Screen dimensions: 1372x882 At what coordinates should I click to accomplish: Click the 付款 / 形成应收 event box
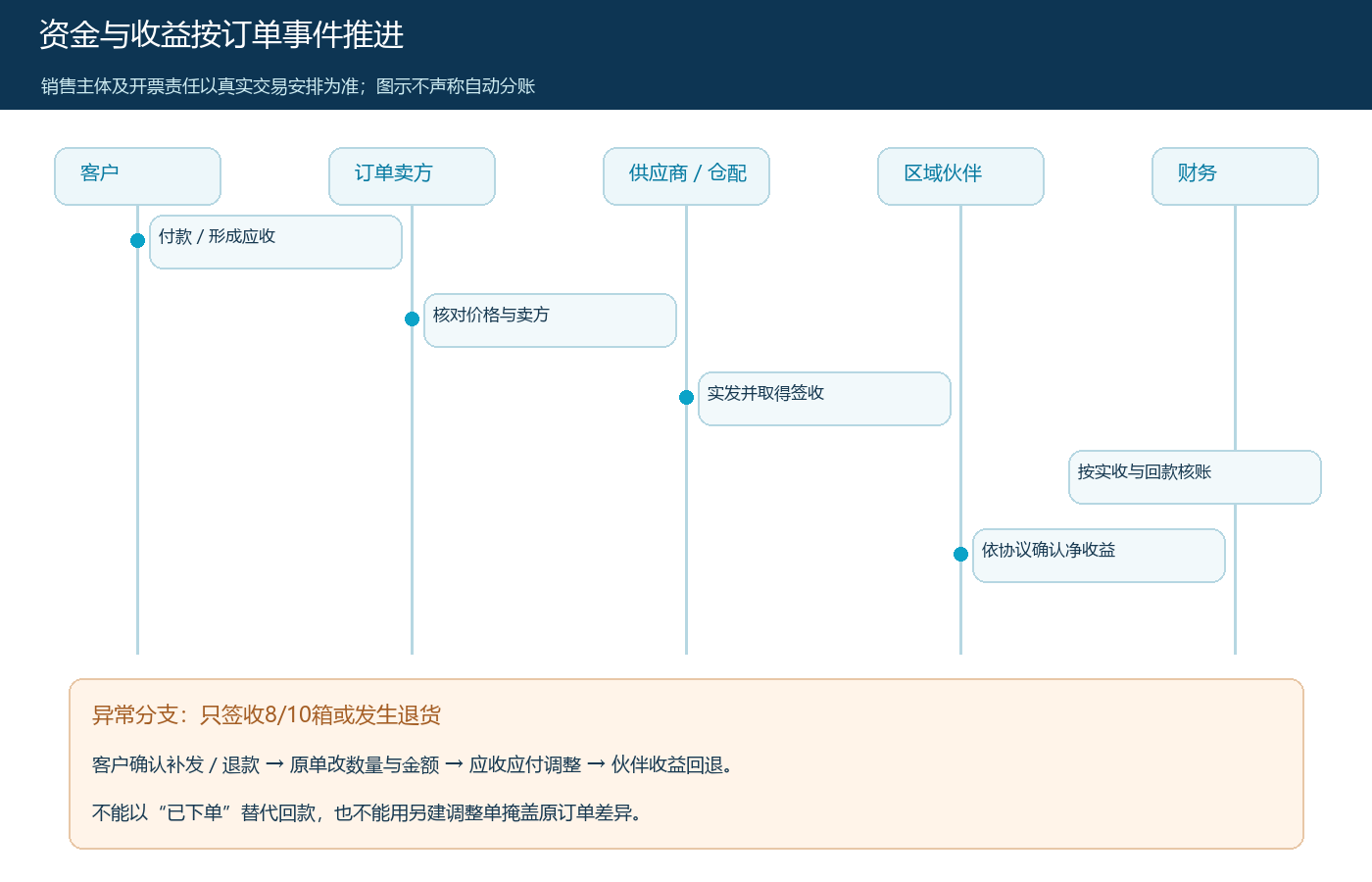coord(275,242)
